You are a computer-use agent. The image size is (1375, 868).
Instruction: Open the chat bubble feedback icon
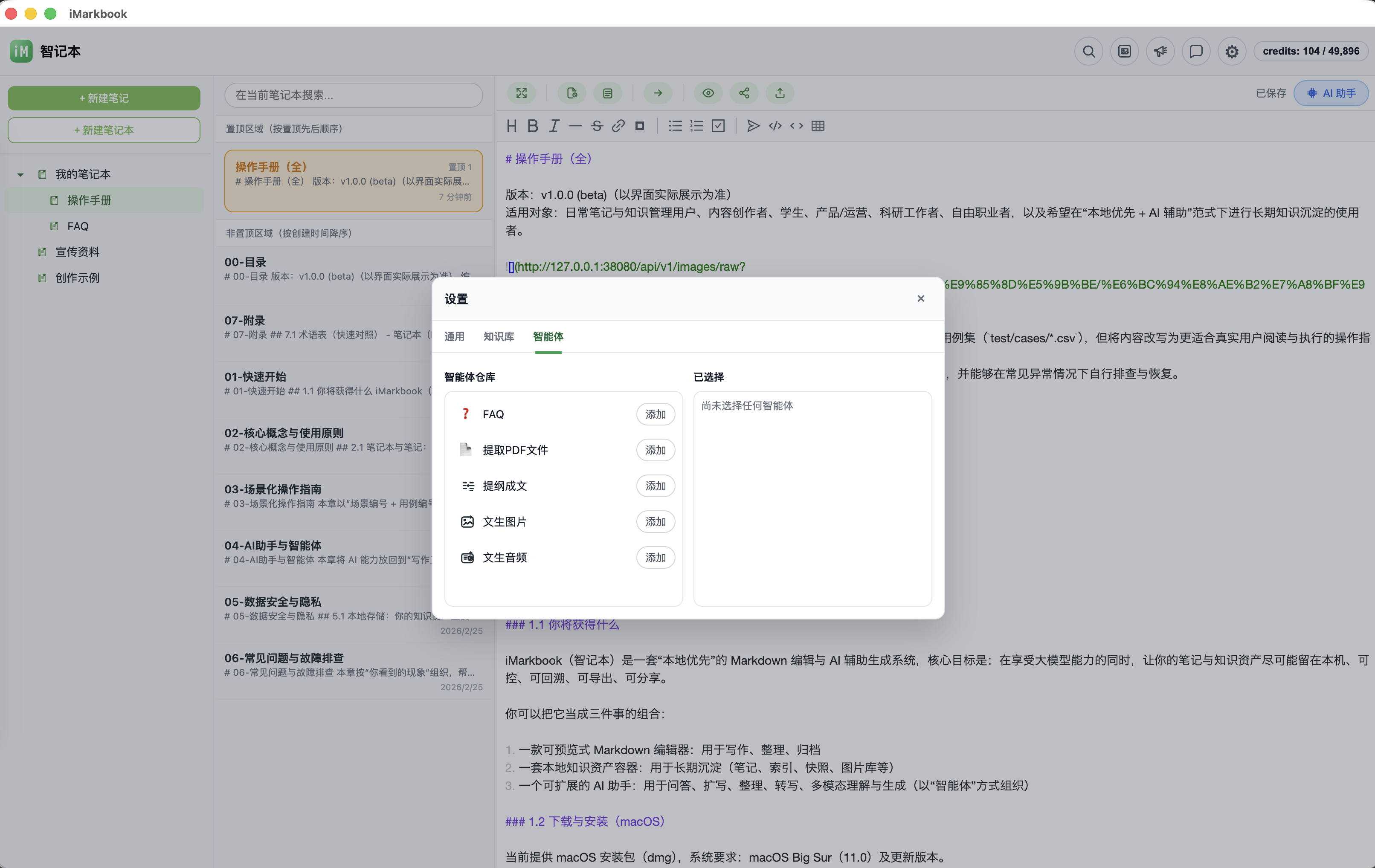[1196, 51]
